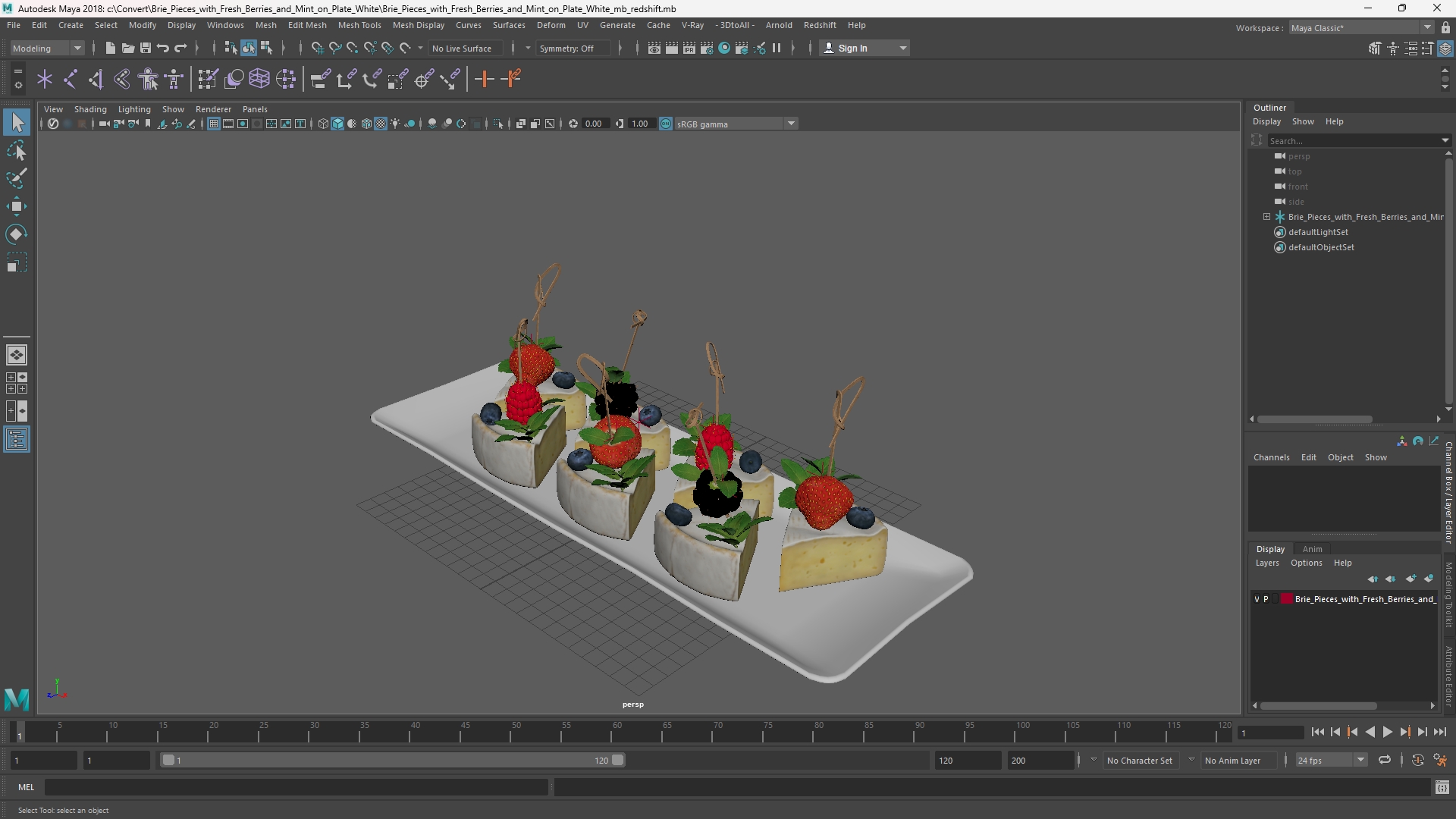This screenshot has height=819, width=1456.
Task: Toggle the color management sRGB button
Action: point(665,124)
